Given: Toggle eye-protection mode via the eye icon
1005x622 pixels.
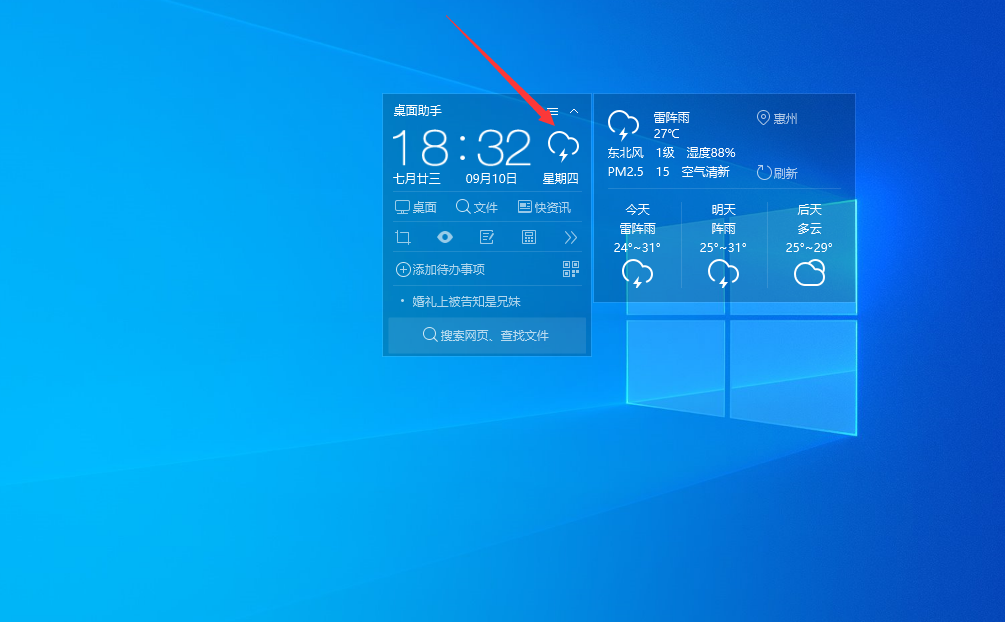Looking at the screenshot, I should tap(444, 237).
